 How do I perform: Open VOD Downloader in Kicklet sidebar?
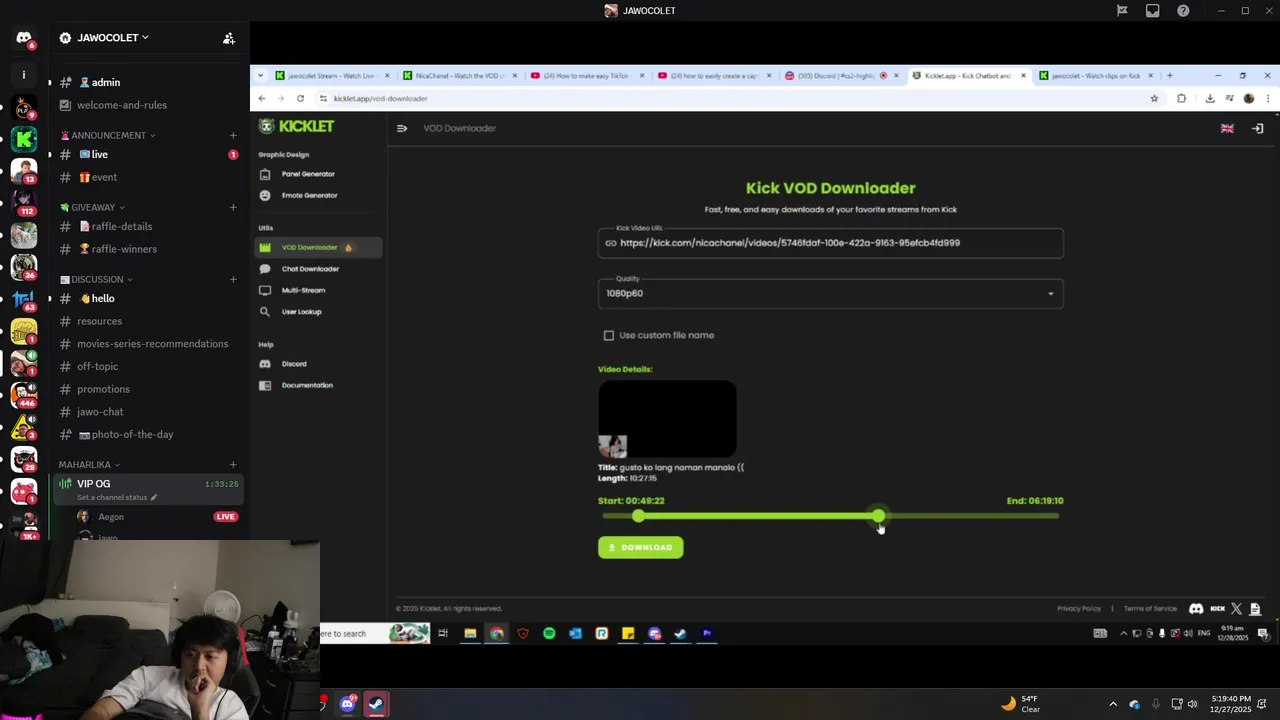tap(318, 247)
